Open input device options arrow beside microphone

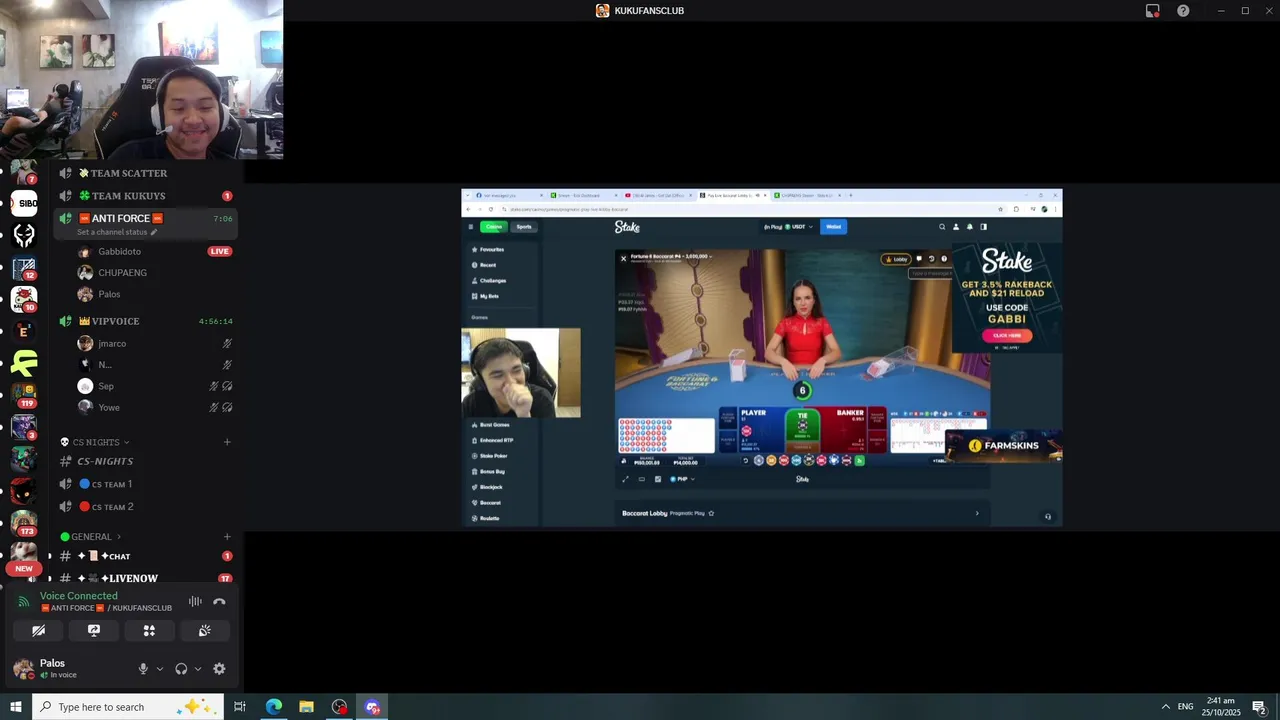tap(159, 669)
